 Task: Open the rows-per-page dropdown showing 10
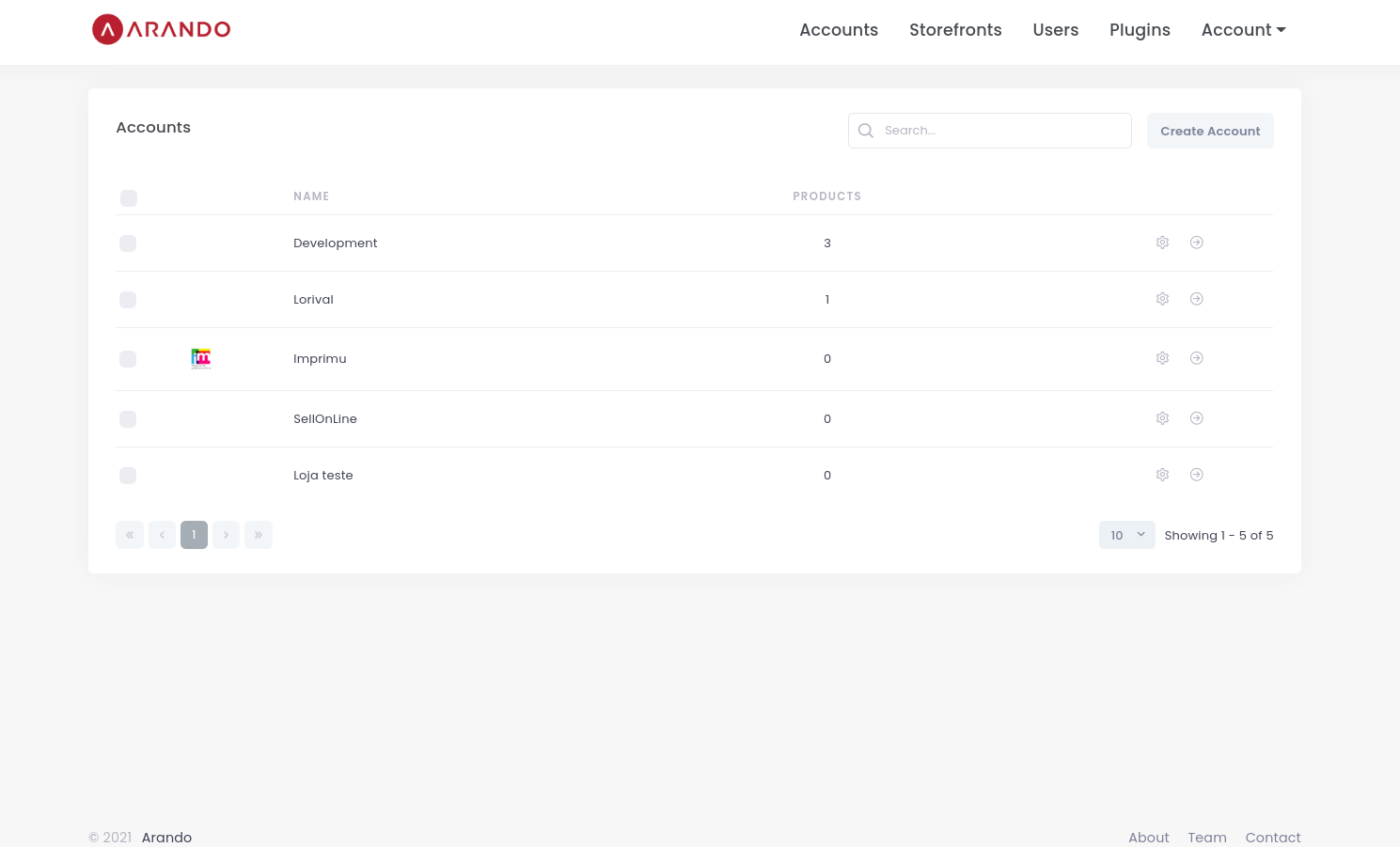coord(1126,535)
